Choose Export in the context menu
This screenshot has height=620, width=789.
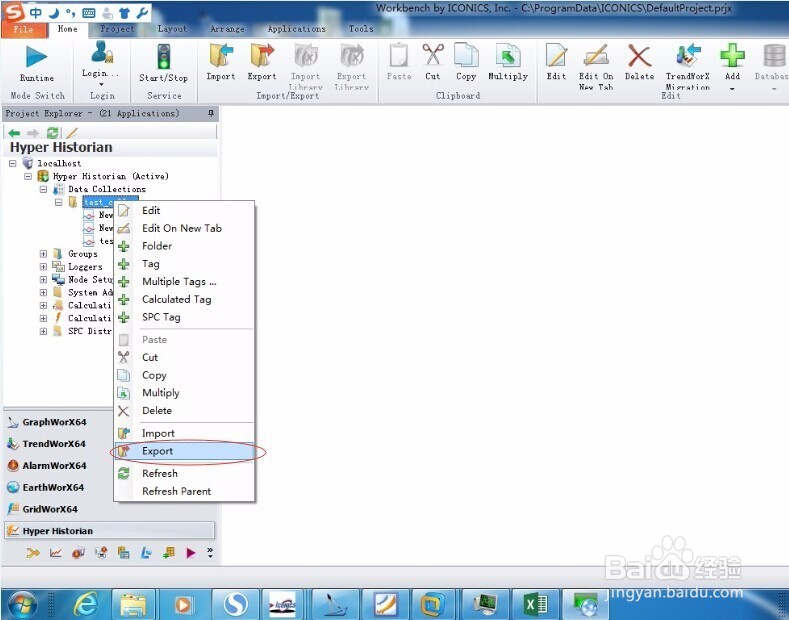pyautogui.click(x=184, y=451)
